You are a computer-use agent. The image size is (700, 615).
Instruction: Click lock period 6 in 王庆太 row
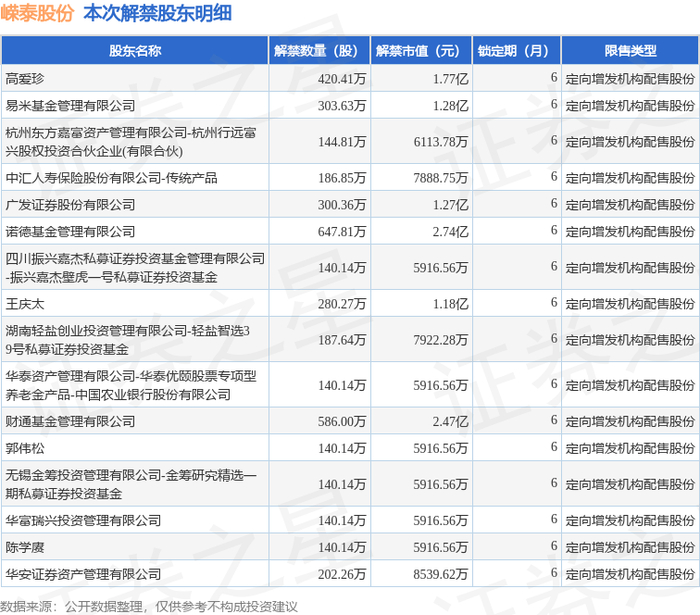click(x=554, y=303)
